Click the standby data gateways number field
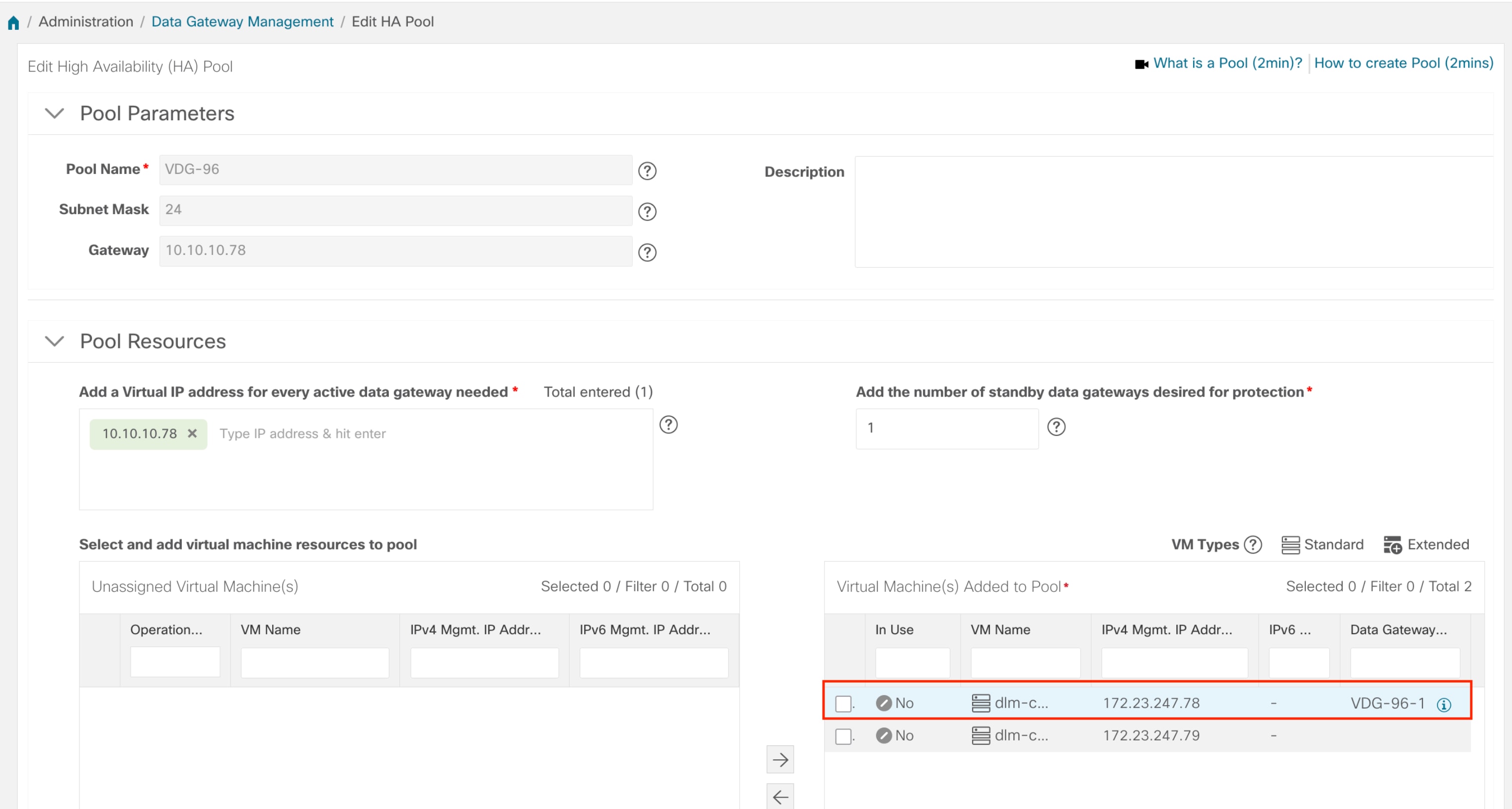 (x=946, y=428)
